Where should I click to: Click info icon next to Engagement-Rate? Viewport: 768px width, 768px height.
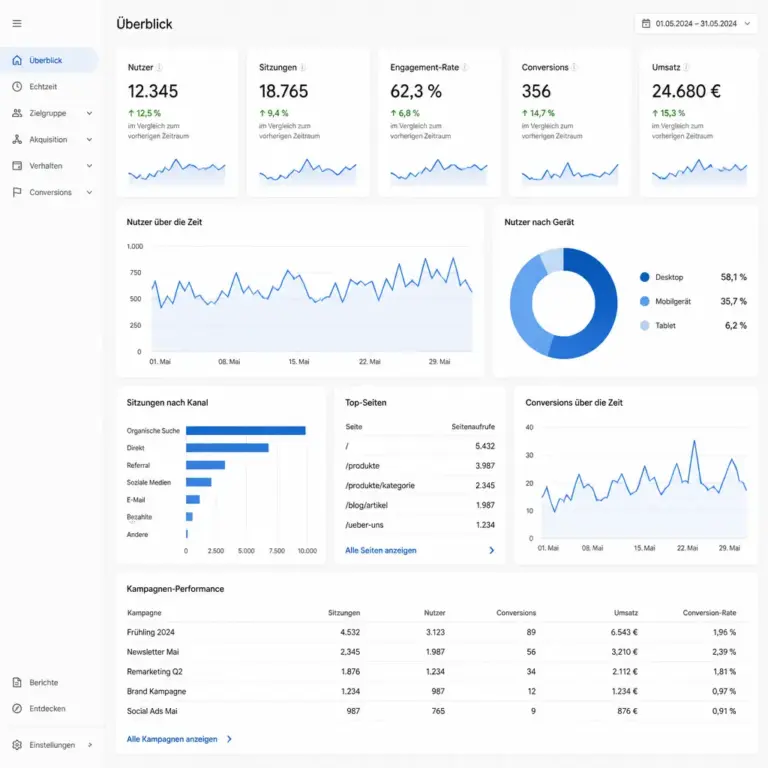pos(465,67)
